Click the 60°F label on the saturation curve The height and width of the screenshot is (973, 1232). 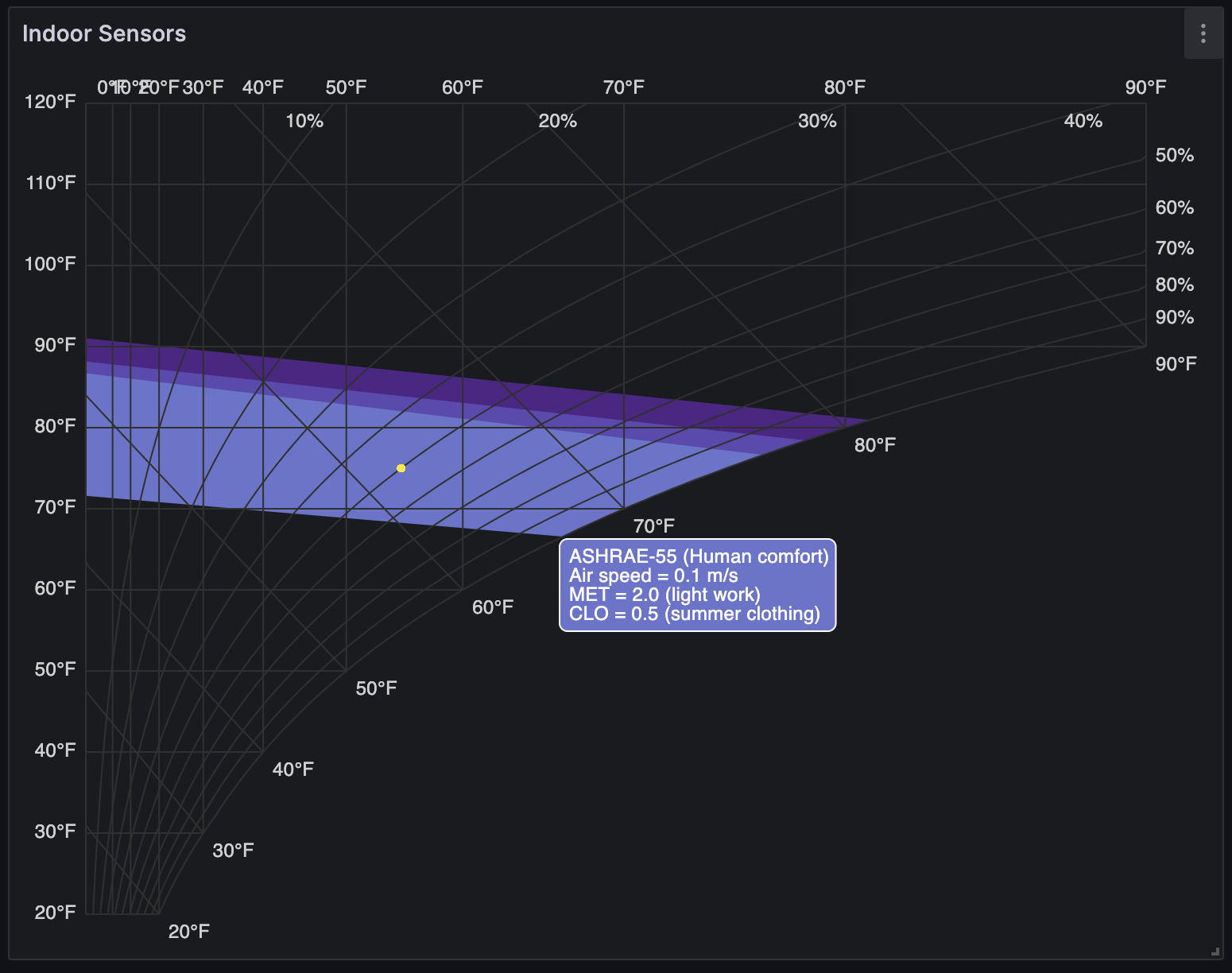pos(493,607)
